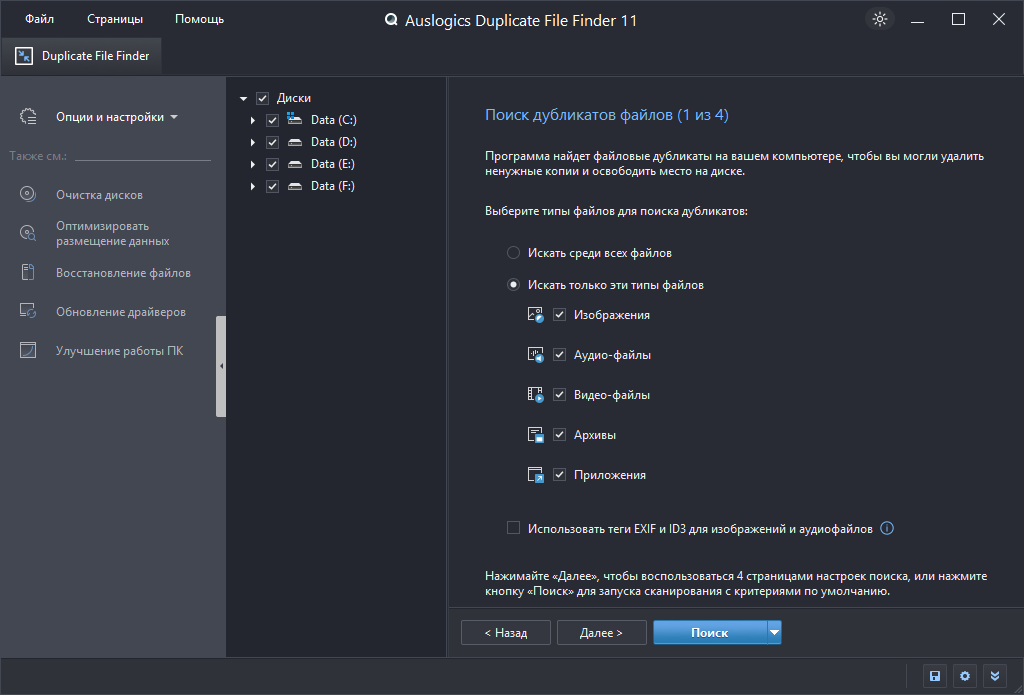1024x695 pixels.
Task: Click the Data (E:) drive icon
Action: coord(295,164)
